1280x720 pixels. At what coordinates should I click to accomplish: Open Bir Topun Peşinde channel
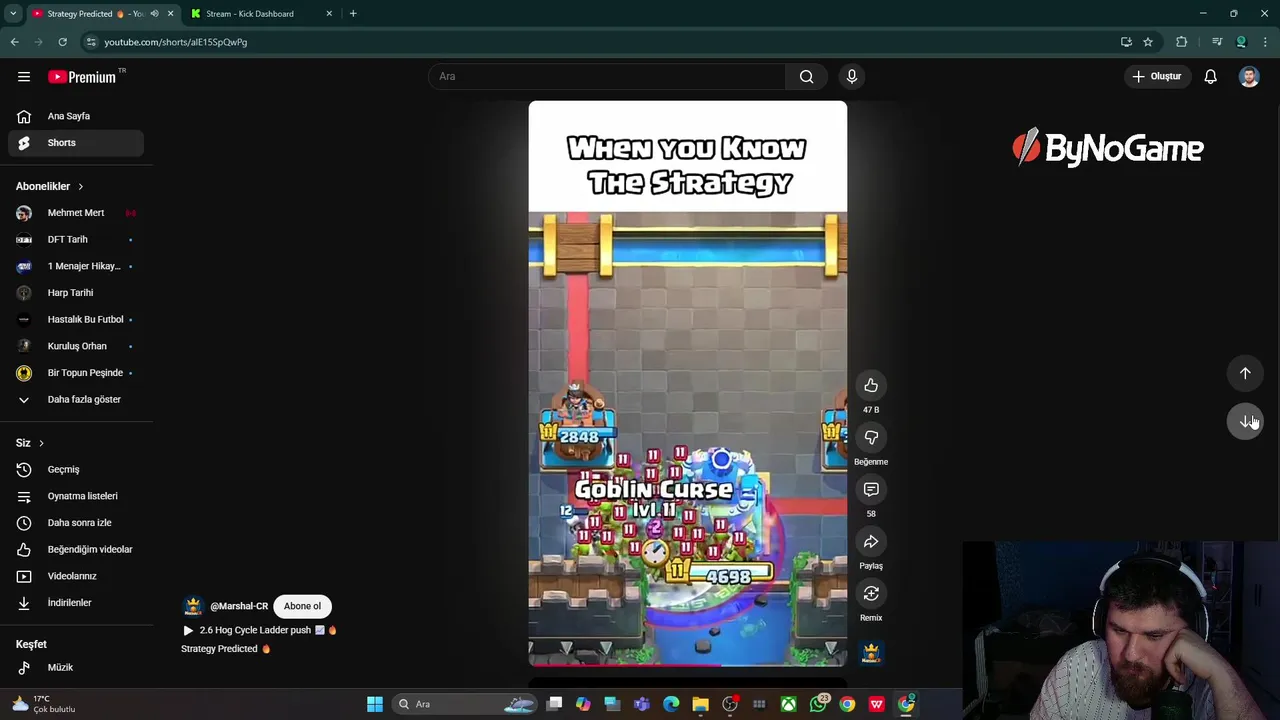[76, 373]
